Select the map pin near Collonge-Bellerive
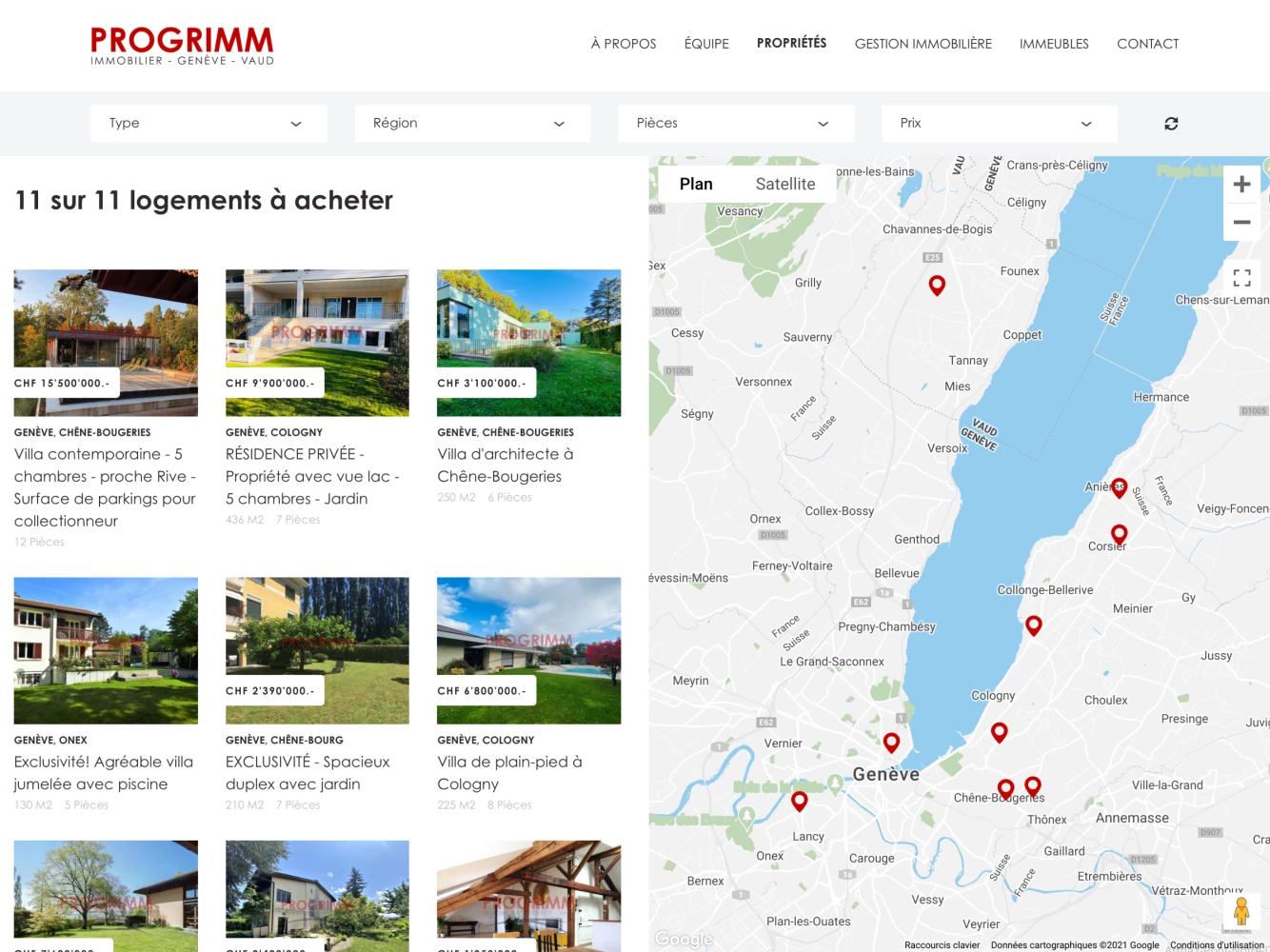The height and width of the screenshot is (952, 1270). click(x=1034, y=625)
